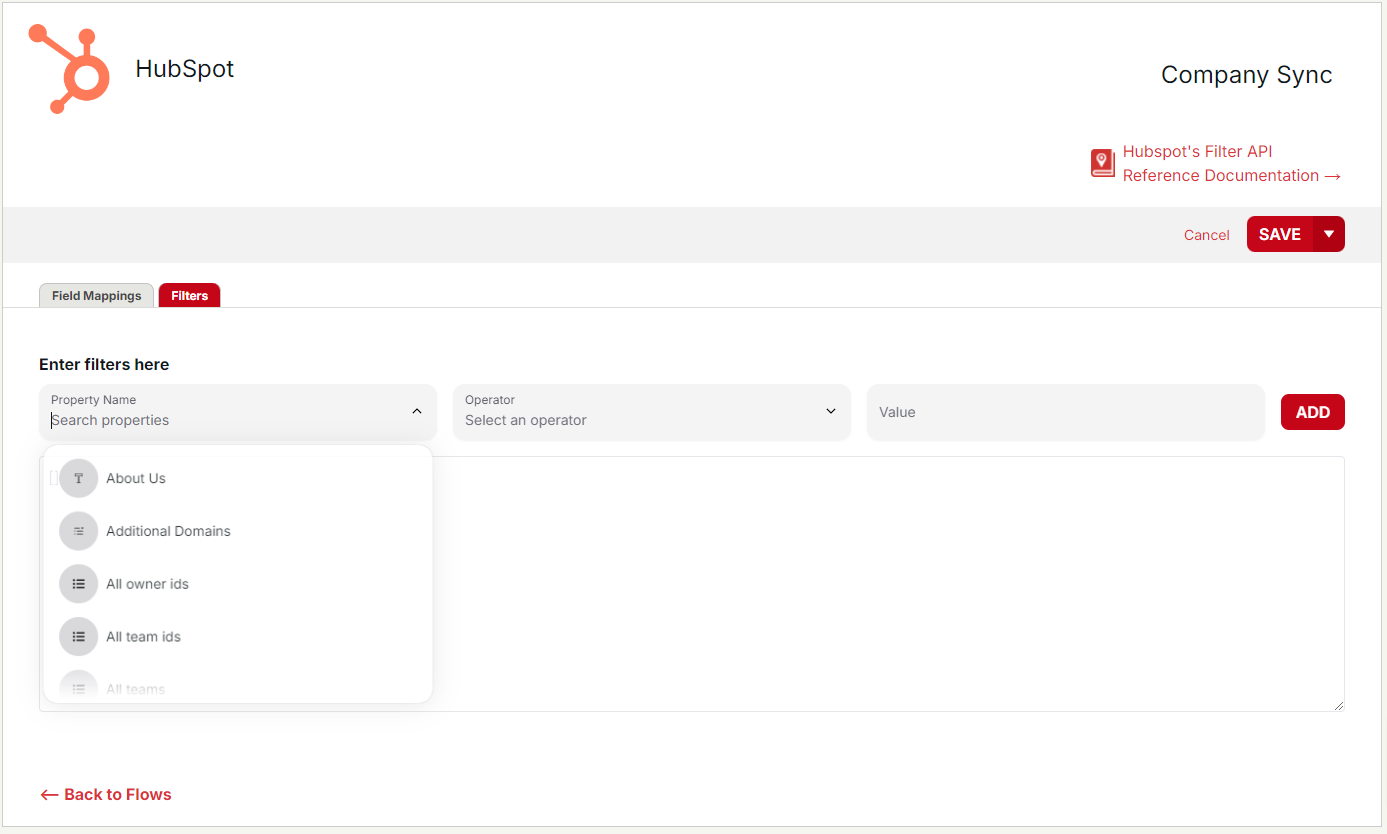1387x834 pixels.
Task: Switch to the Field Mappings tab
Action: [x=97, y=296]
